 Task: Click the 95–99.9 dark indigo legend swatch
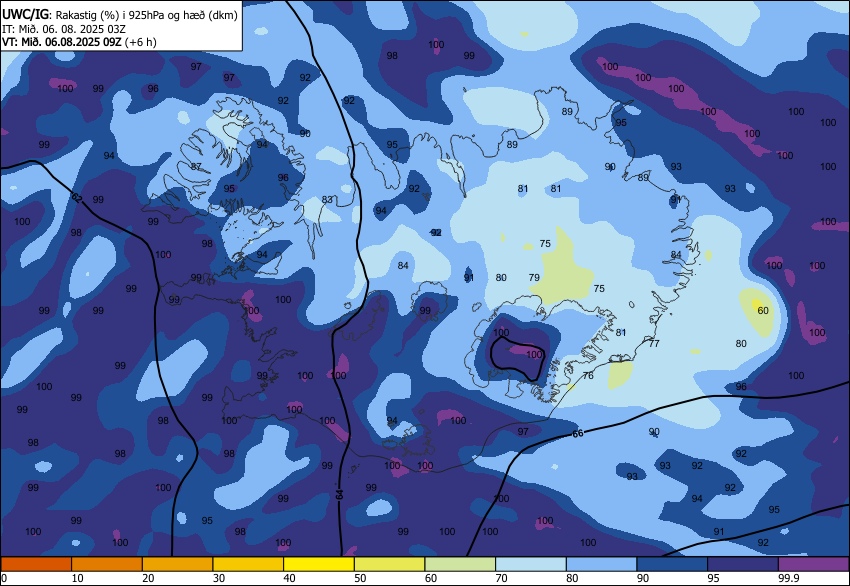pyautogui.click(x=743, y=564)
